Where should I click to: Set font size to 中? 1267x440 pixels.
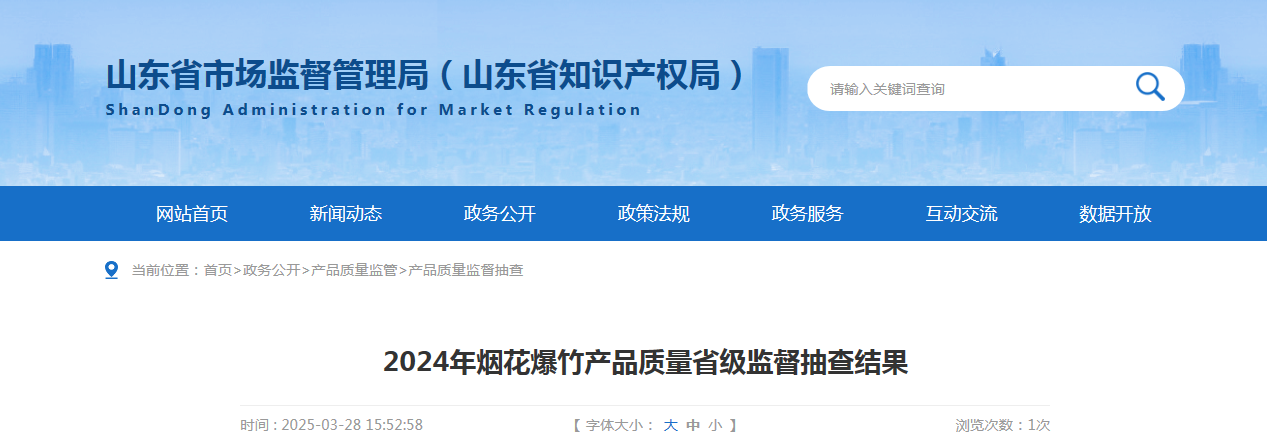point(693,425)
